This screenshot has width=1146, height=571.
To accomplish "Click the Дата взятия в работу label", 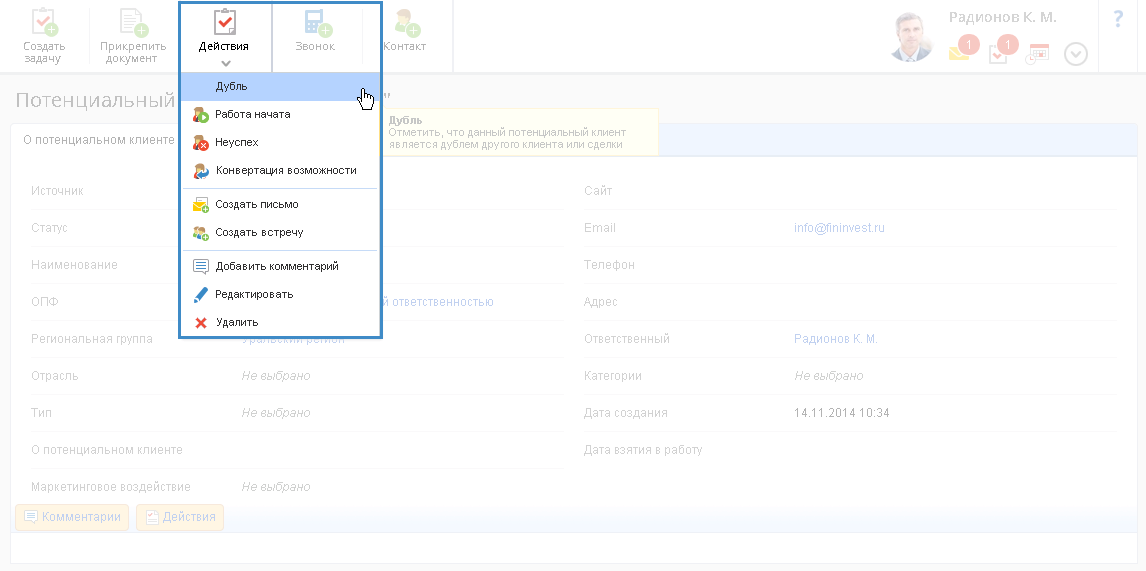I will [x=643, y=450].
